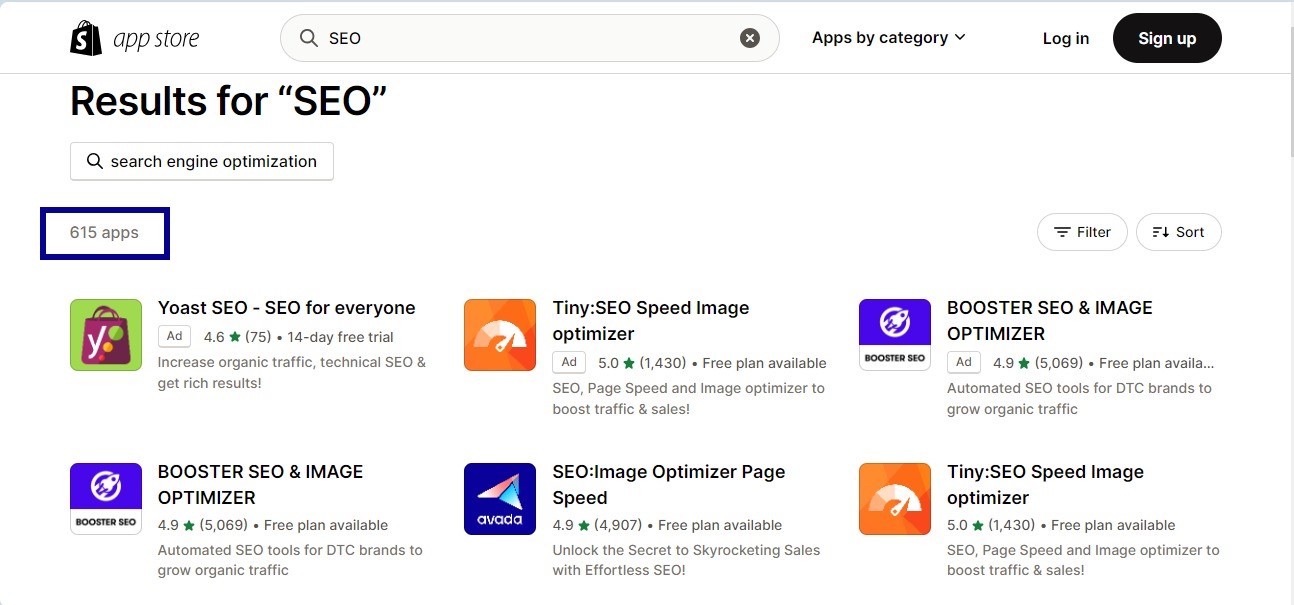This screenshot has width=1294, height=605.
Task: Open the Yoast SEO app icon
Action: pyautogui.click(x=106, y=335)
